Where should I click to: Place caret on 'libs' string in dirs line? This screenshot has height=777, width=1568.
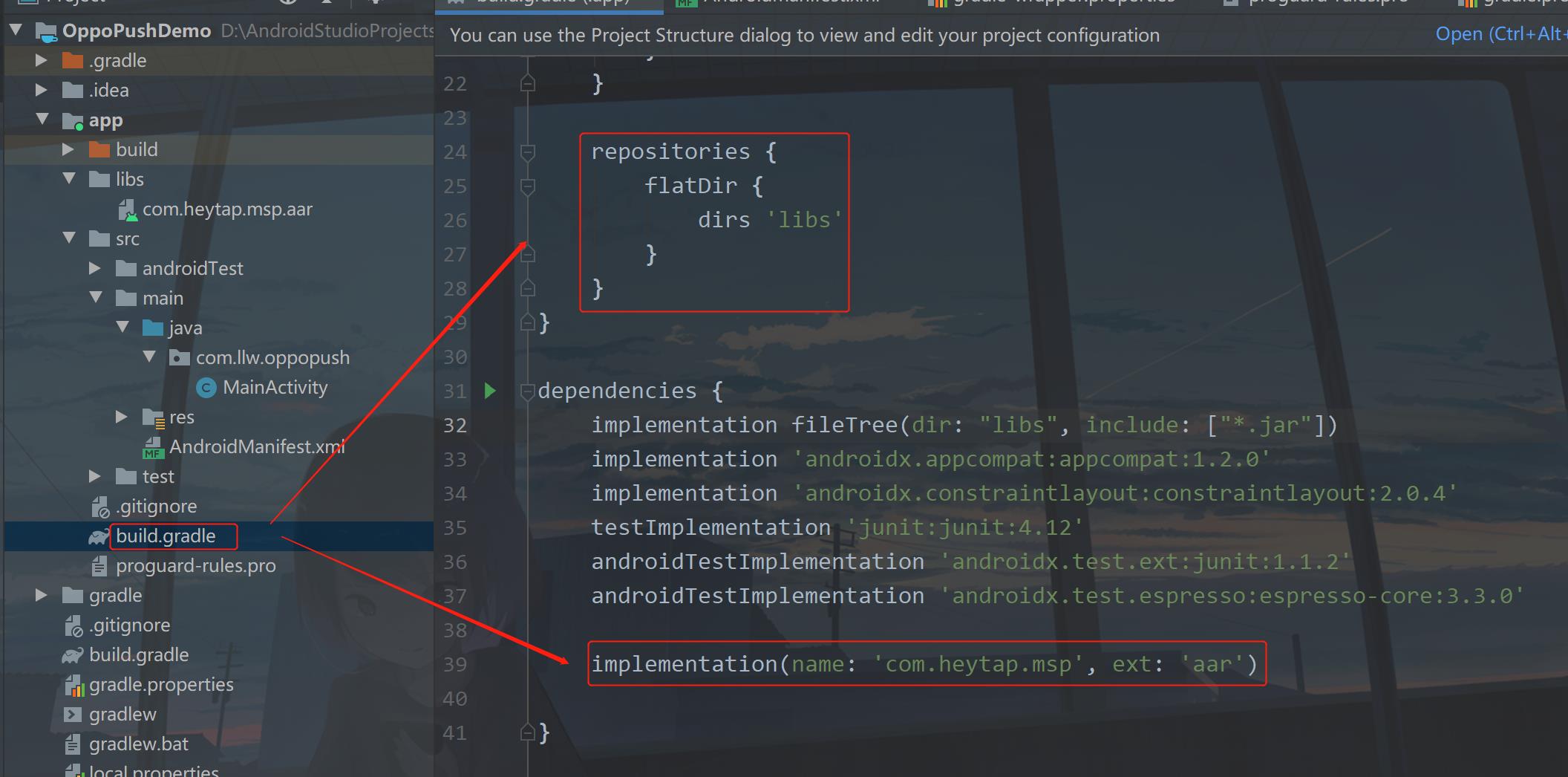point(805,220)
